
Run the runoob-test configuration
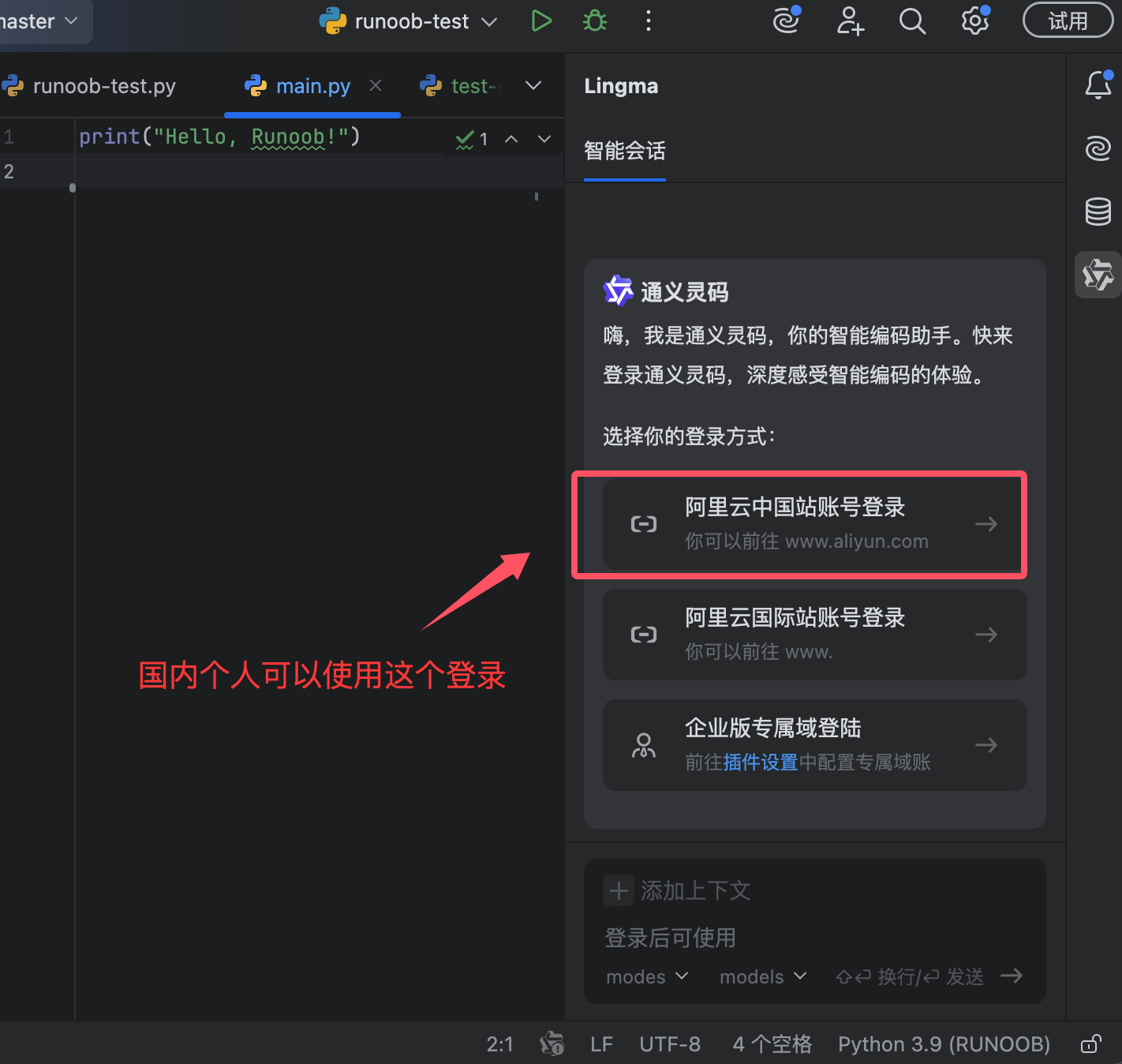click(x=541, y=21)
